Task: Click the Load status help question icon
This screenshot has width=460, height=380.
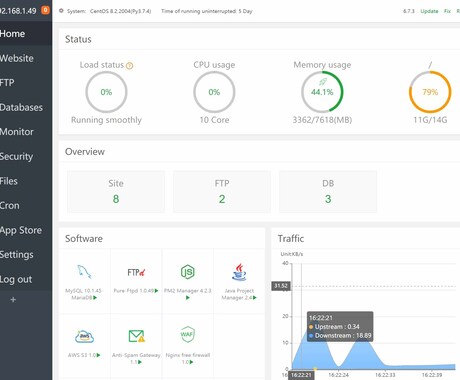Action: click(129, 66)
